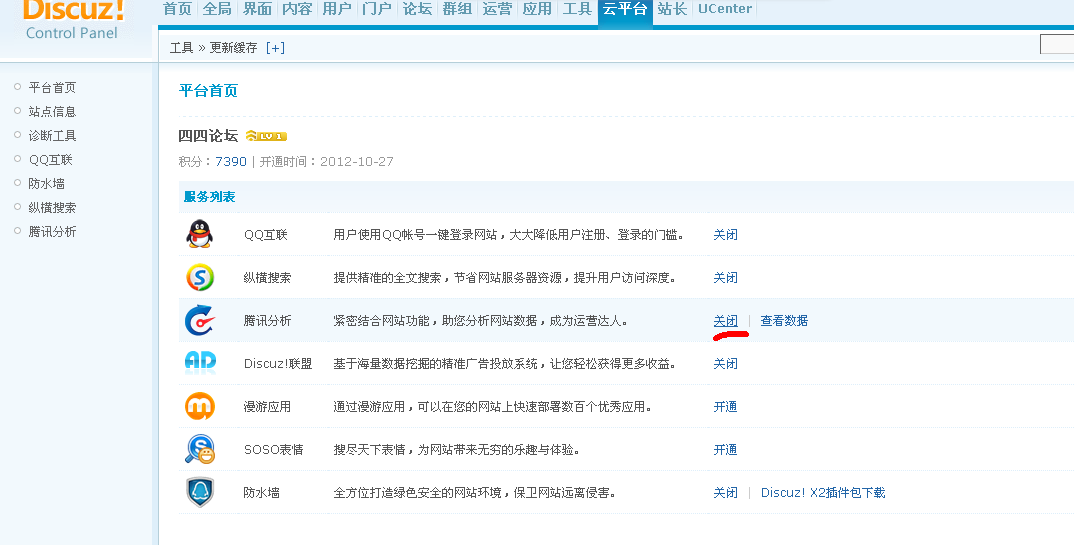
Task: Select 纵横搜索 in the sidebar
Action: 52,207
